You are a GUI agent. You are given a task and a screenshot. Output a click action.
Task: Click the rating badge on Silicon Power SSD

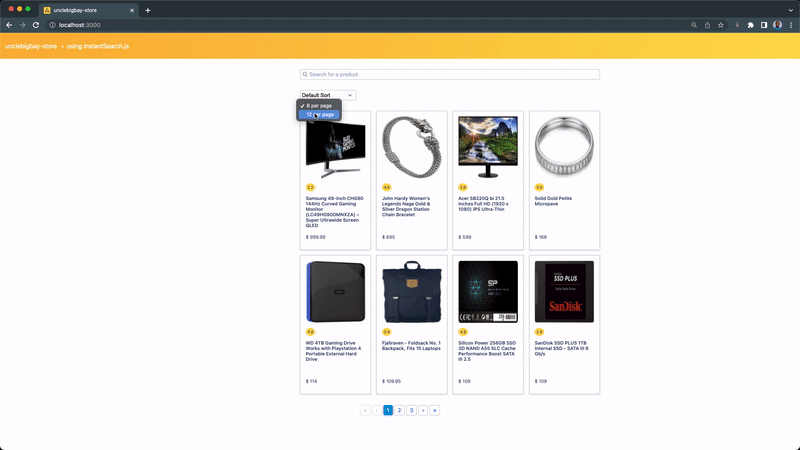click(463, 332)
